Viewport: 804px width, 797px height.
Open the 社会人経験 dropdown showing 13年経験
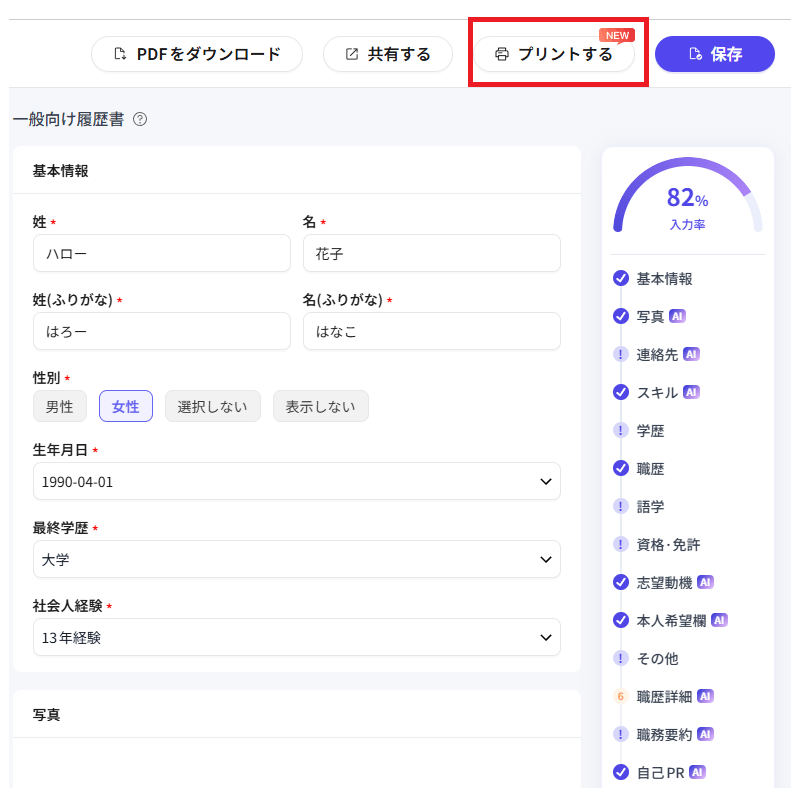point(297,637)
